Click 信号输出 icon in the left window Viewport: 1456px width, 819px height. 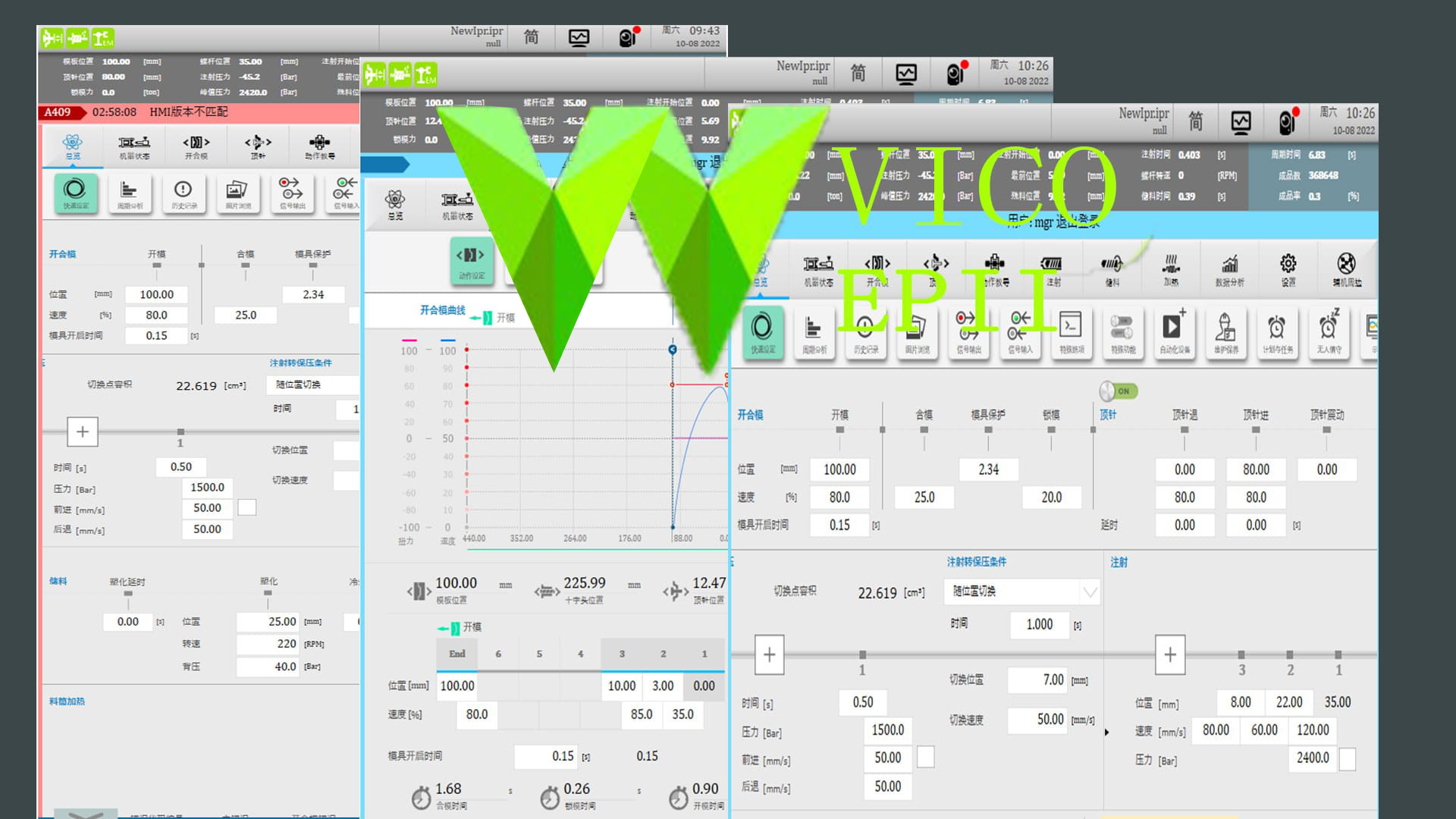point(293,193)
